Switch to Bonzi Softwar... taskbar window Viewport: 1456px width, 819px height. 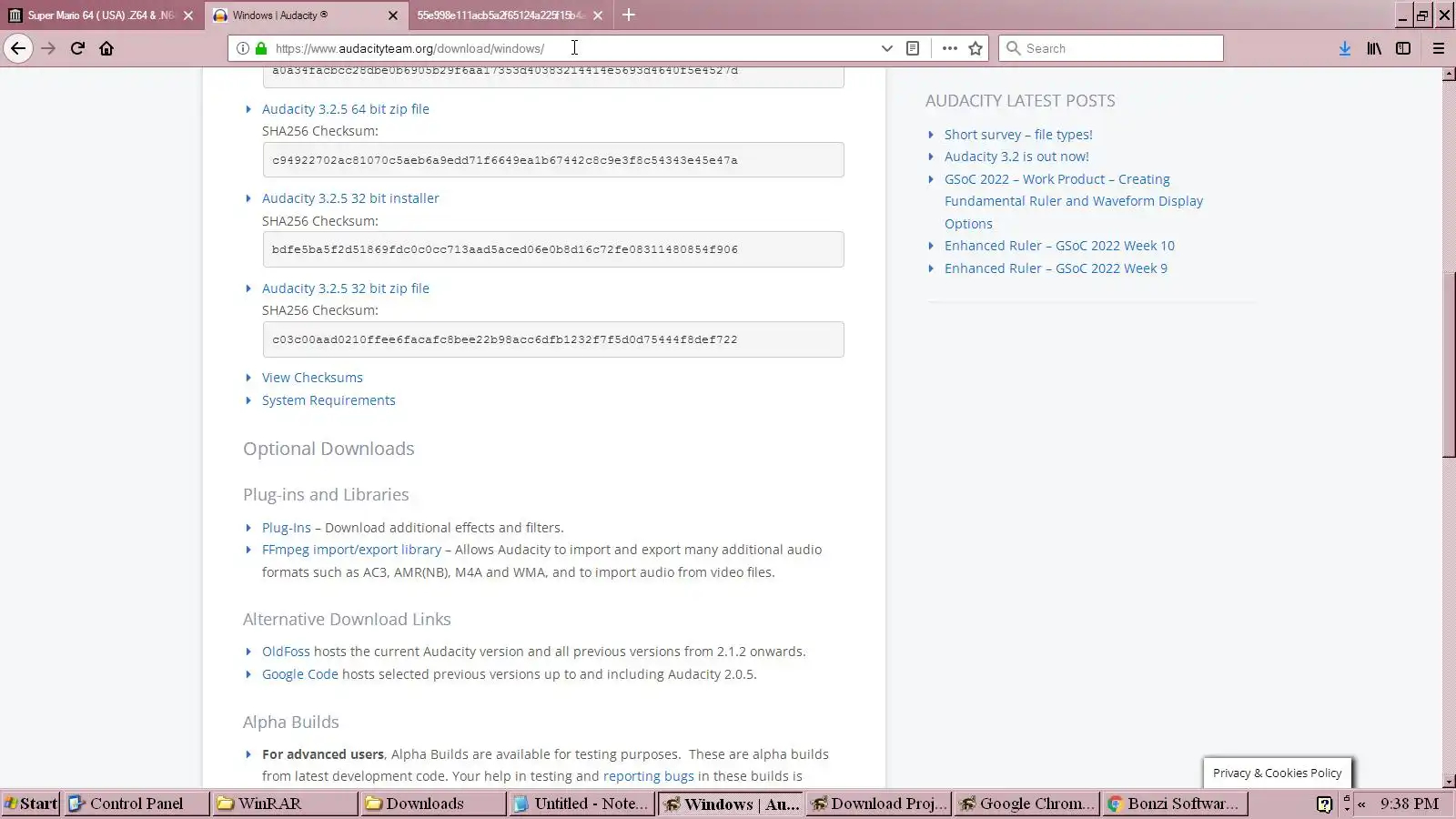tap(1175, 804)
